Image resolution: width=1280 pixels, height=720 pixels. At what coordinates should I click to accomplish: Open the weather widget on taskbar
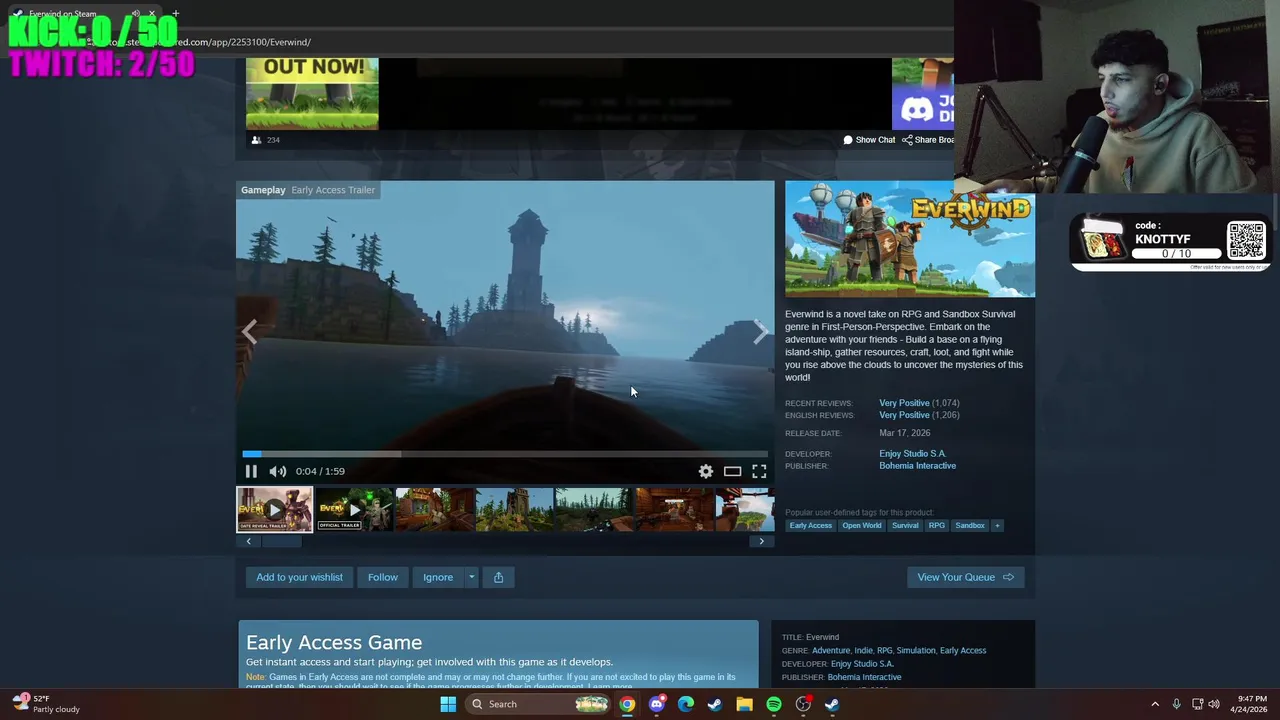pos(47,704)
